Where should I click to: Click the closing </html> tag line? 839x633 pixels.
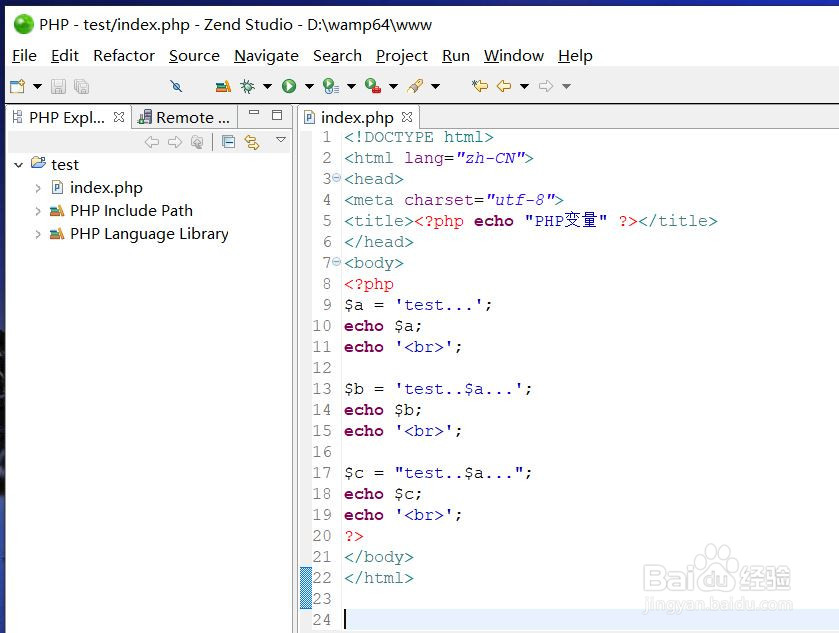379,578
